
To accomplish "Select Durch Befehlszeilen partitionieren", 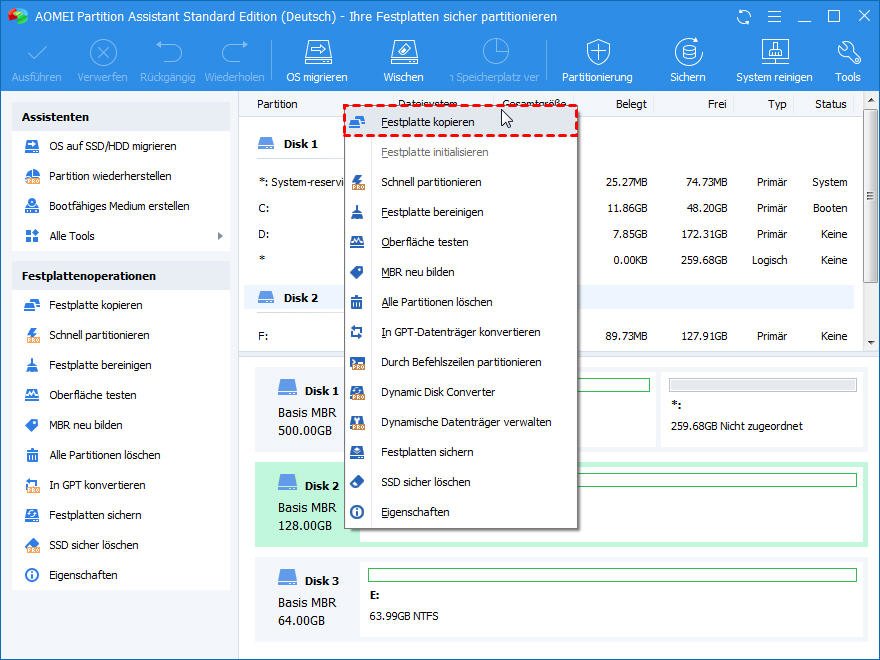I will [x=461, y=363].
